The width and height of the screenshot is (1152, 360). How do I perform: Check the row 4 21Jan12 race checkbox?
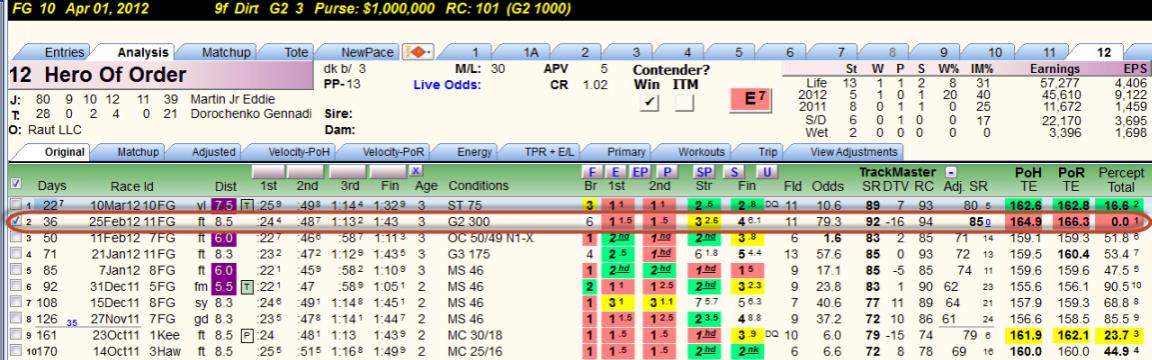pos(15,253)
